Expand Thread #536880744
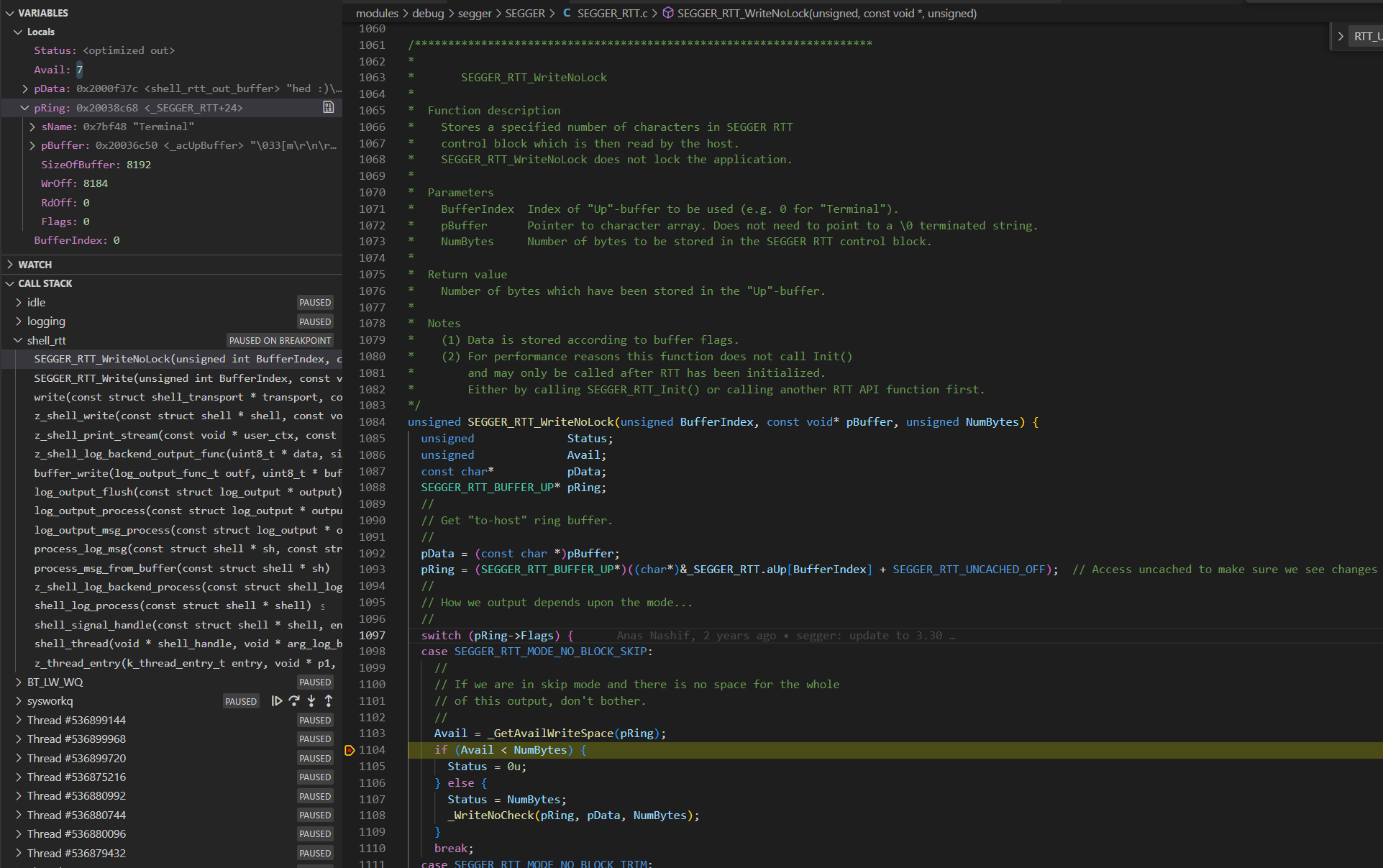The image size is (1383, 868). click(x=18, y=816)
